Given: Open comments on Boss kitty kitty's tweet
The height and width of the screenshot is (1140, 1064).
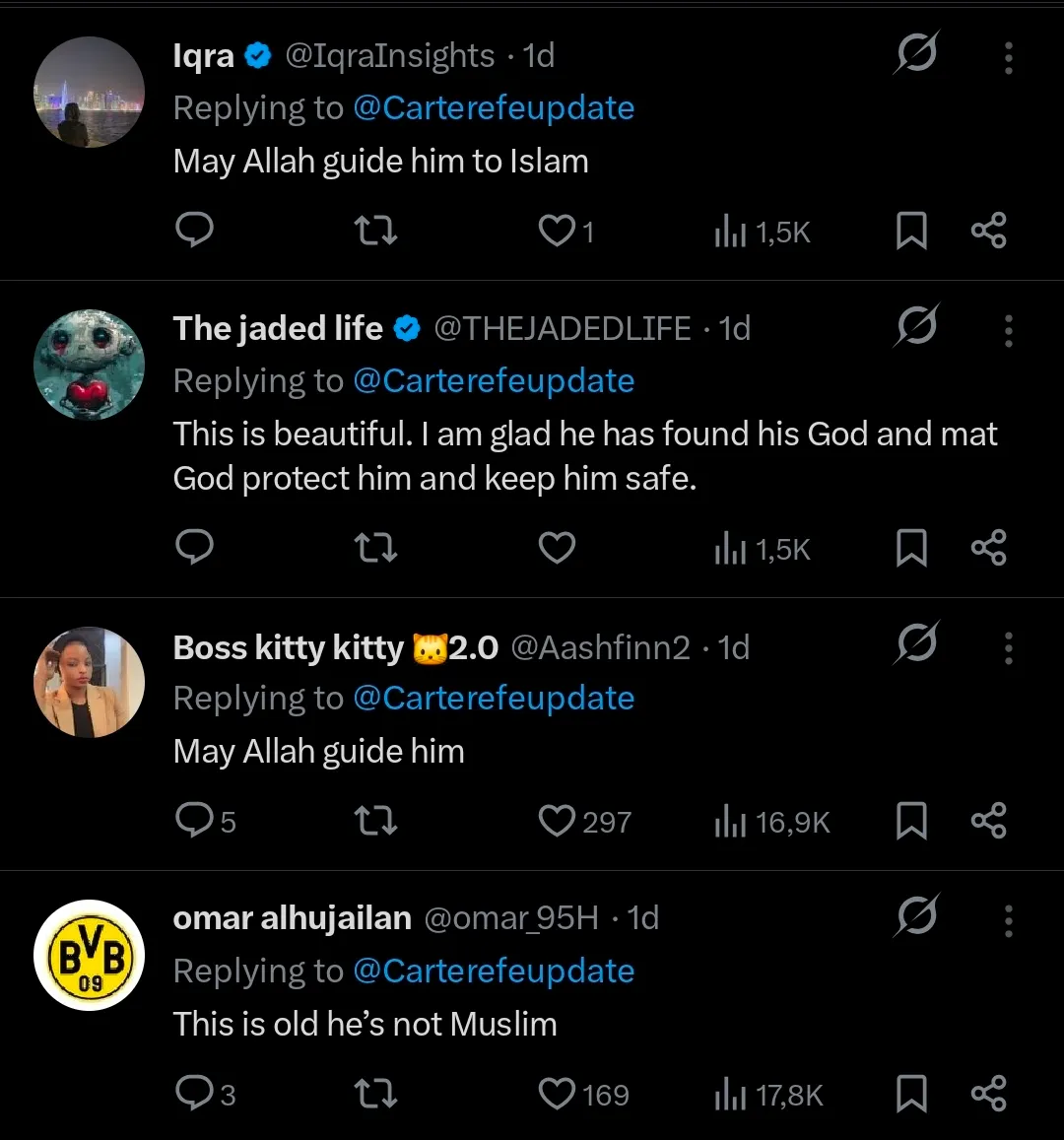Looking at the screenshot, I should coord(194,820).
